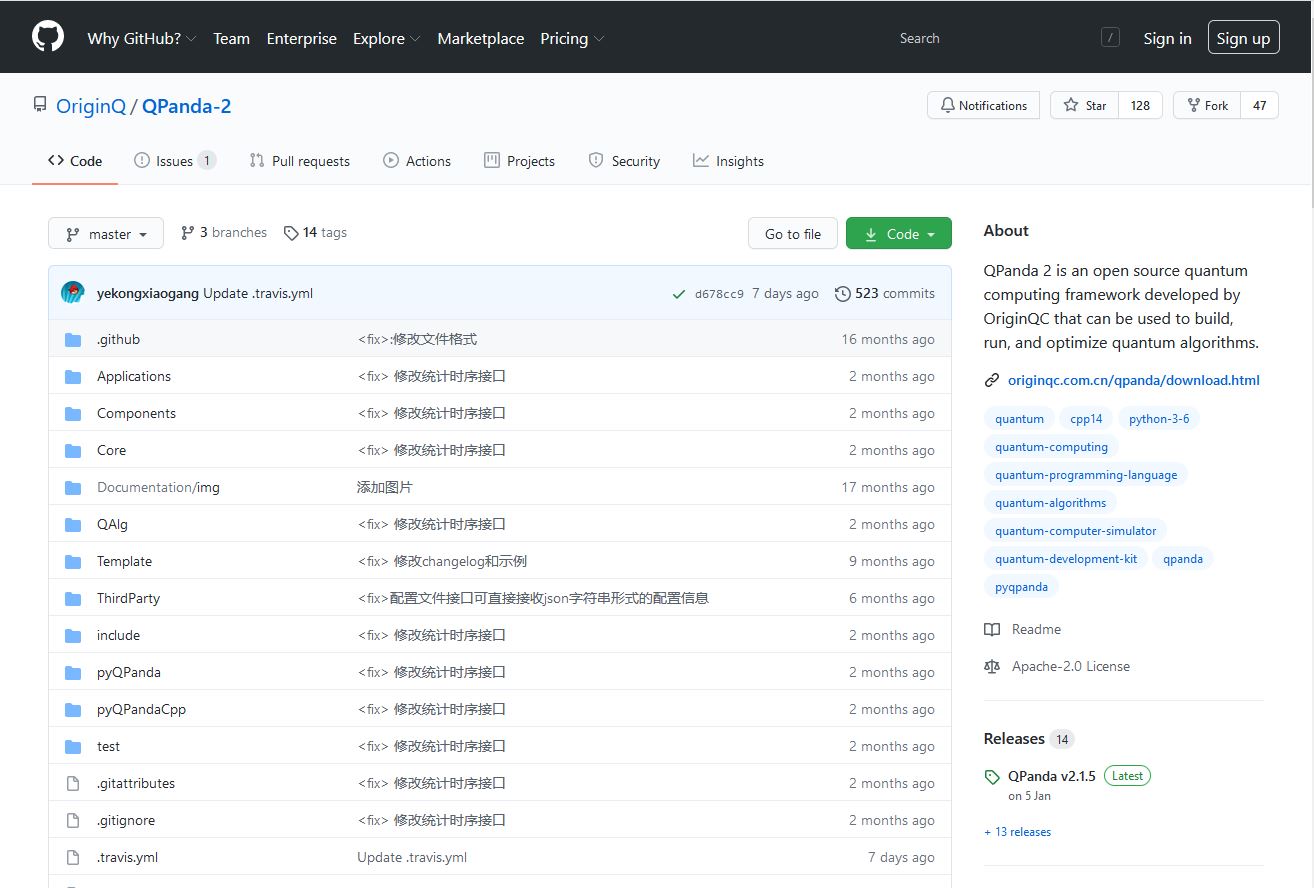Viewport: 1314px width, 888px height.
Task: Open the Components folder name
Action: (x=136, y=414)
